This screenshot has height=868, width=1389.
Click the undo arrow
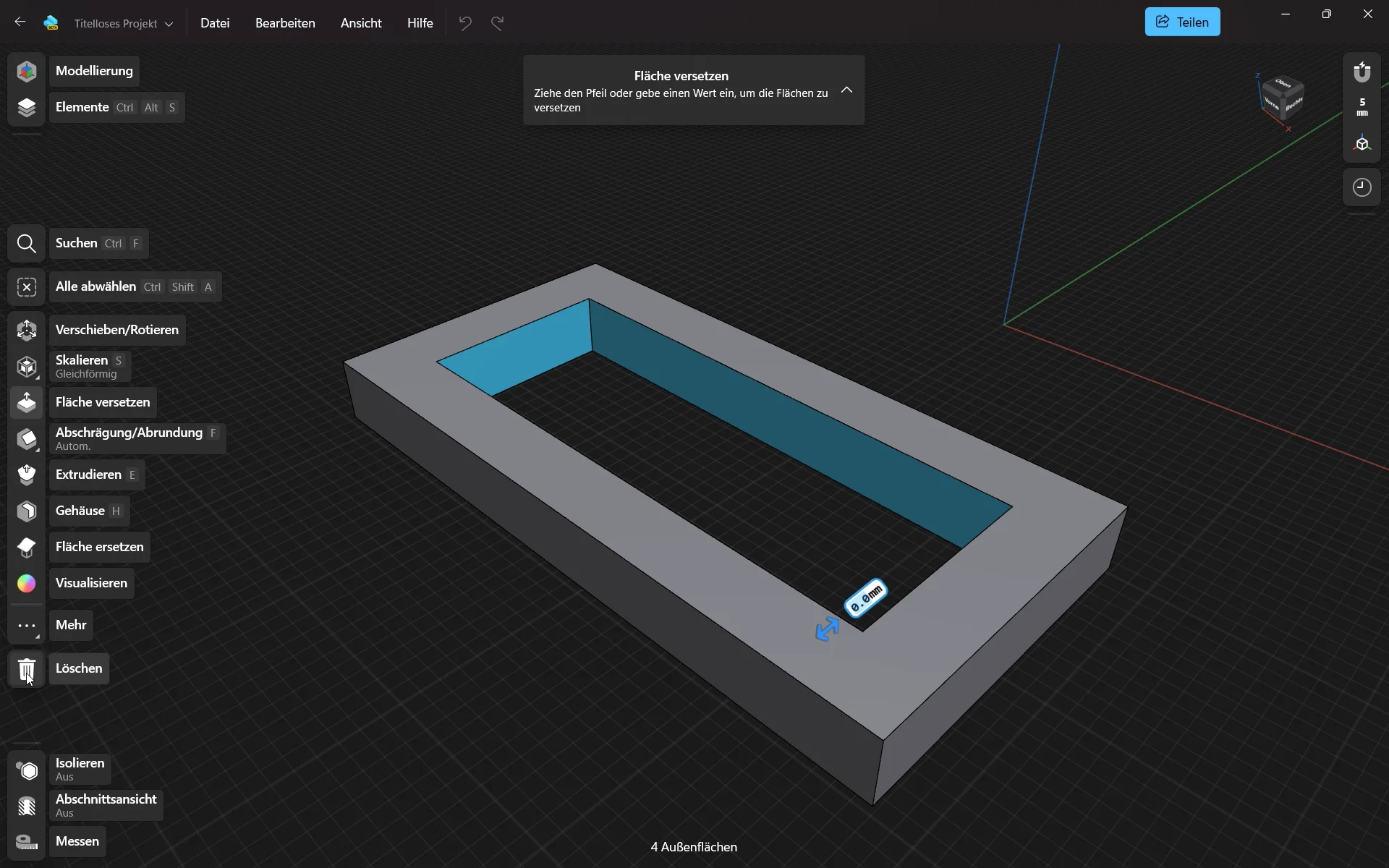[465, 23]
